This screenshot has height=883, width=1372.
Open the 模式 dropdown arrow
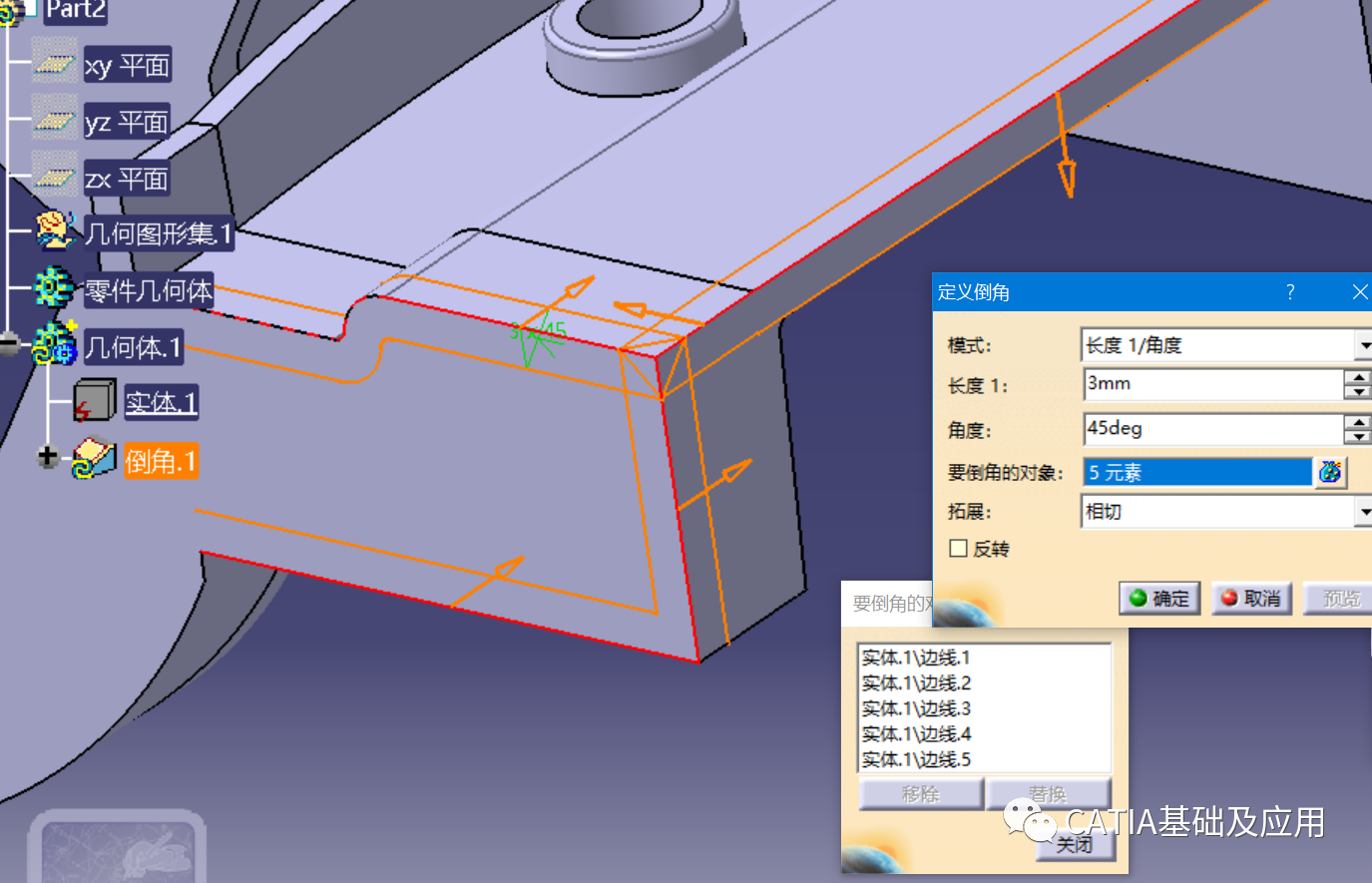pos(1363,345)
